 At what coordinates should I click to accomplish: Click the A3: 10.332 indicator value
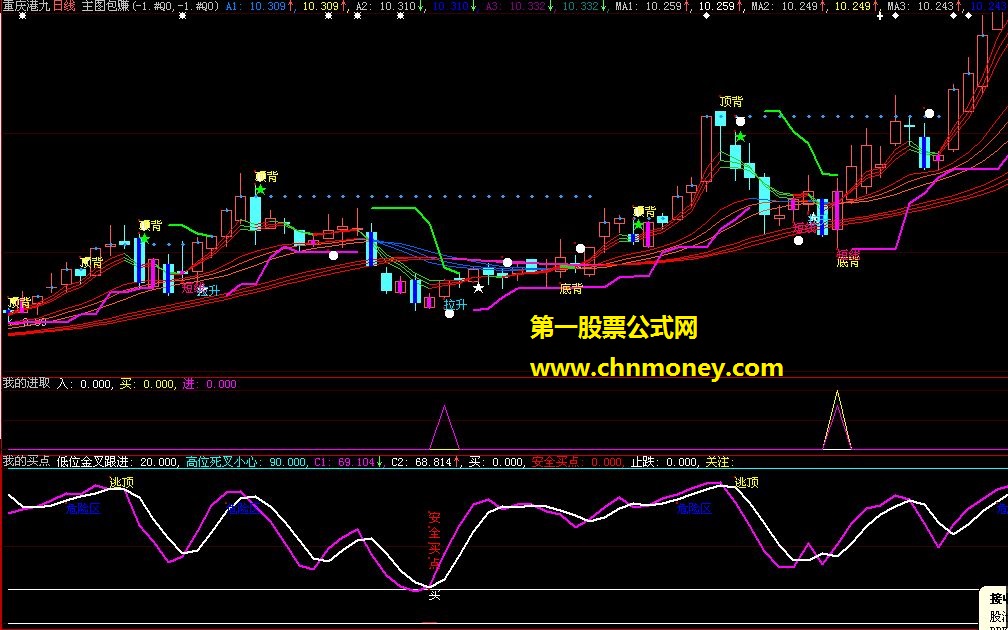(x=518, y=6)
